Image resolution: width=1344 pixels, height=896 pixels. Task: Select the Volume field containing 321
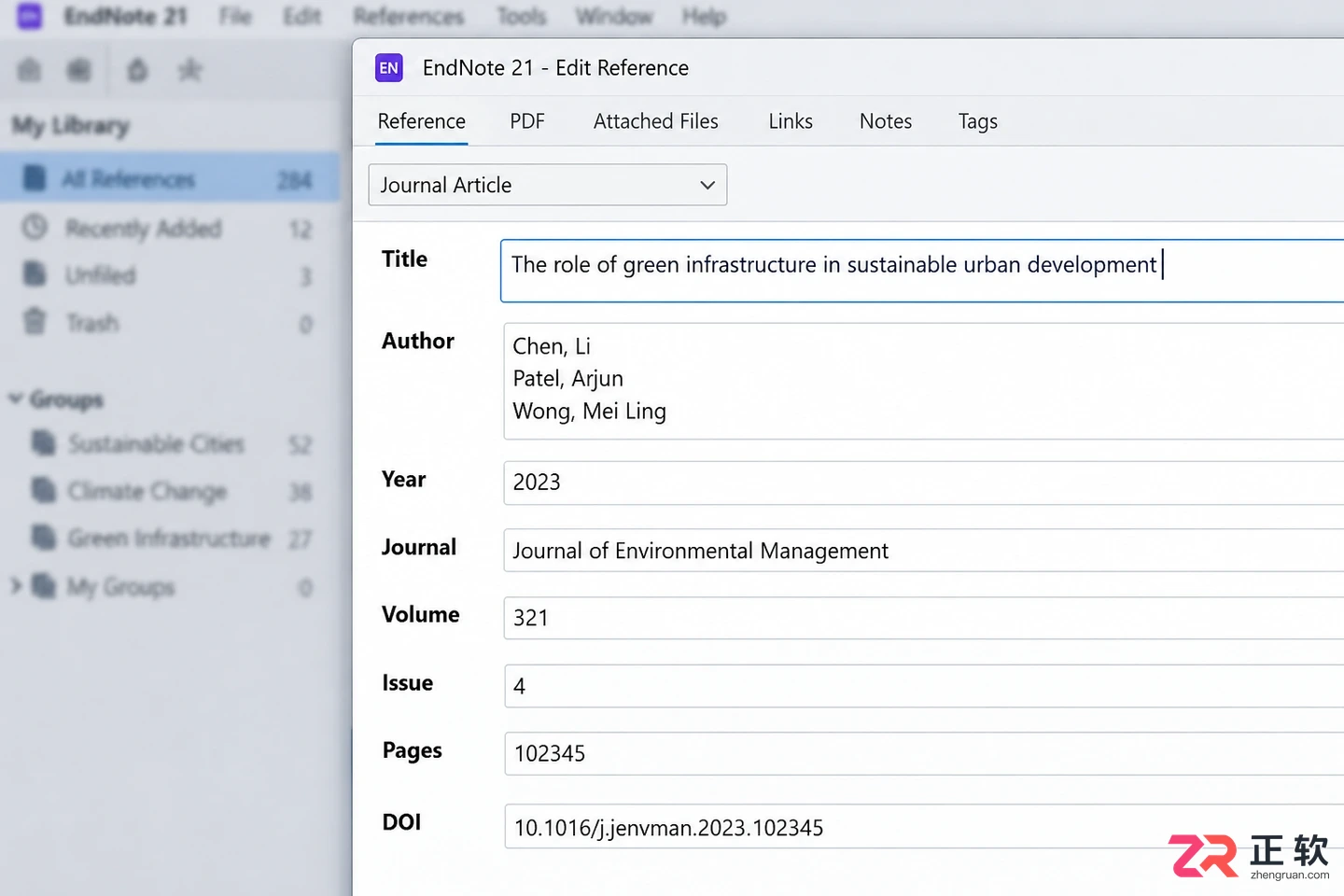tap(924, 618)
